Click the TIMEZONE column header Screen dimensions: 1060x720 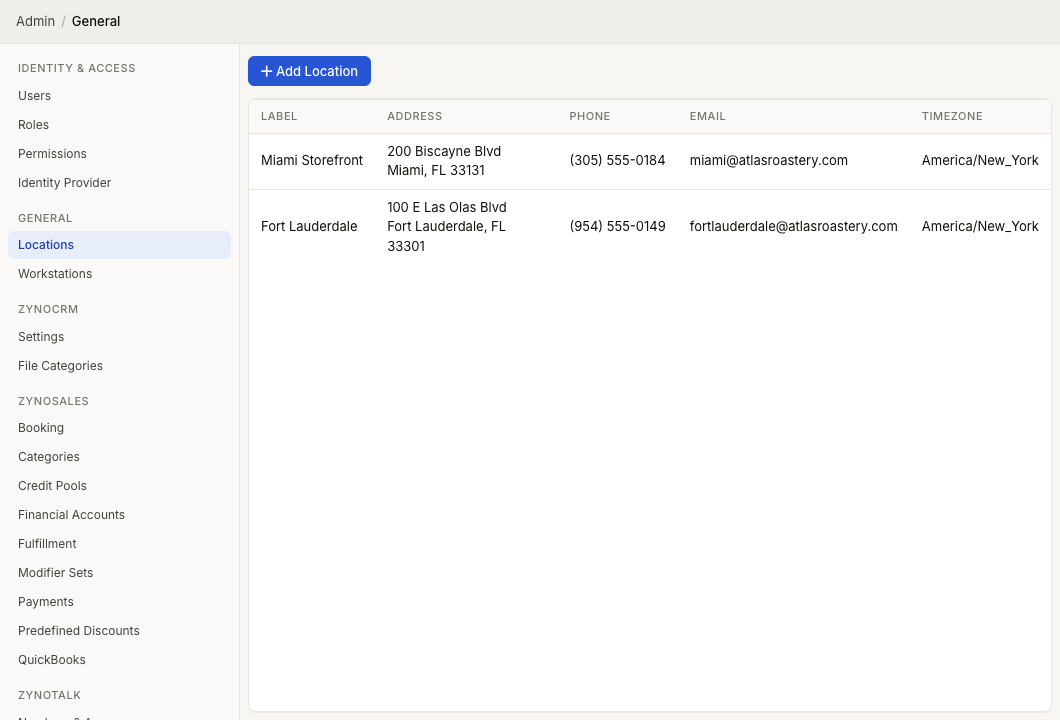[952, 116]
